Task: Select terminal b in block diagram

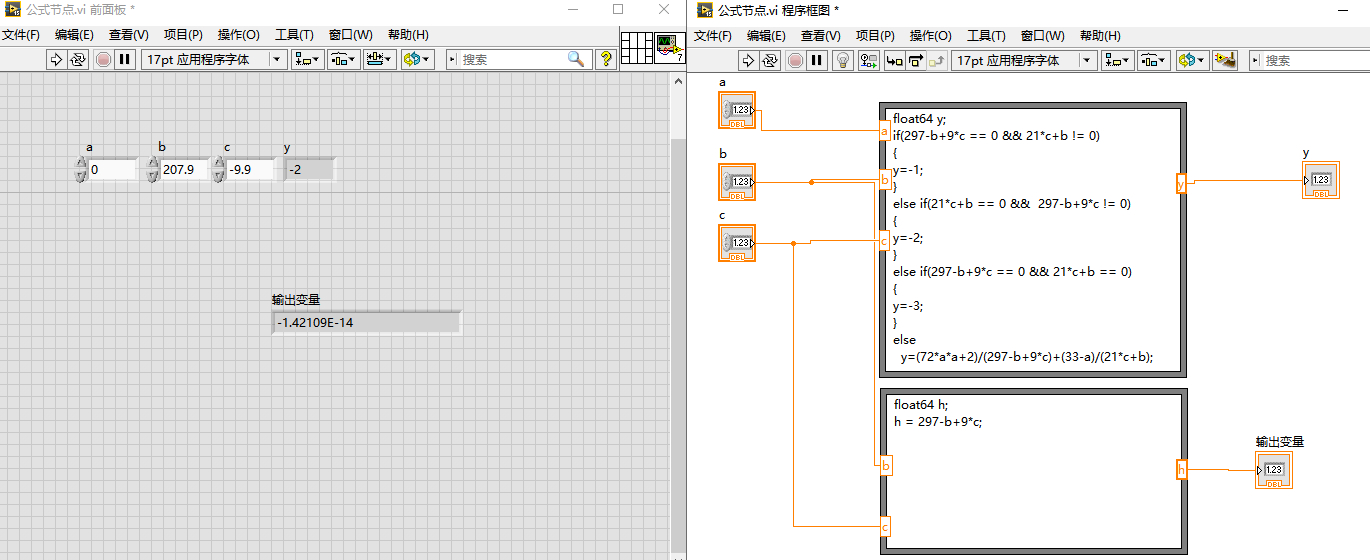Action: pos(737,182)
